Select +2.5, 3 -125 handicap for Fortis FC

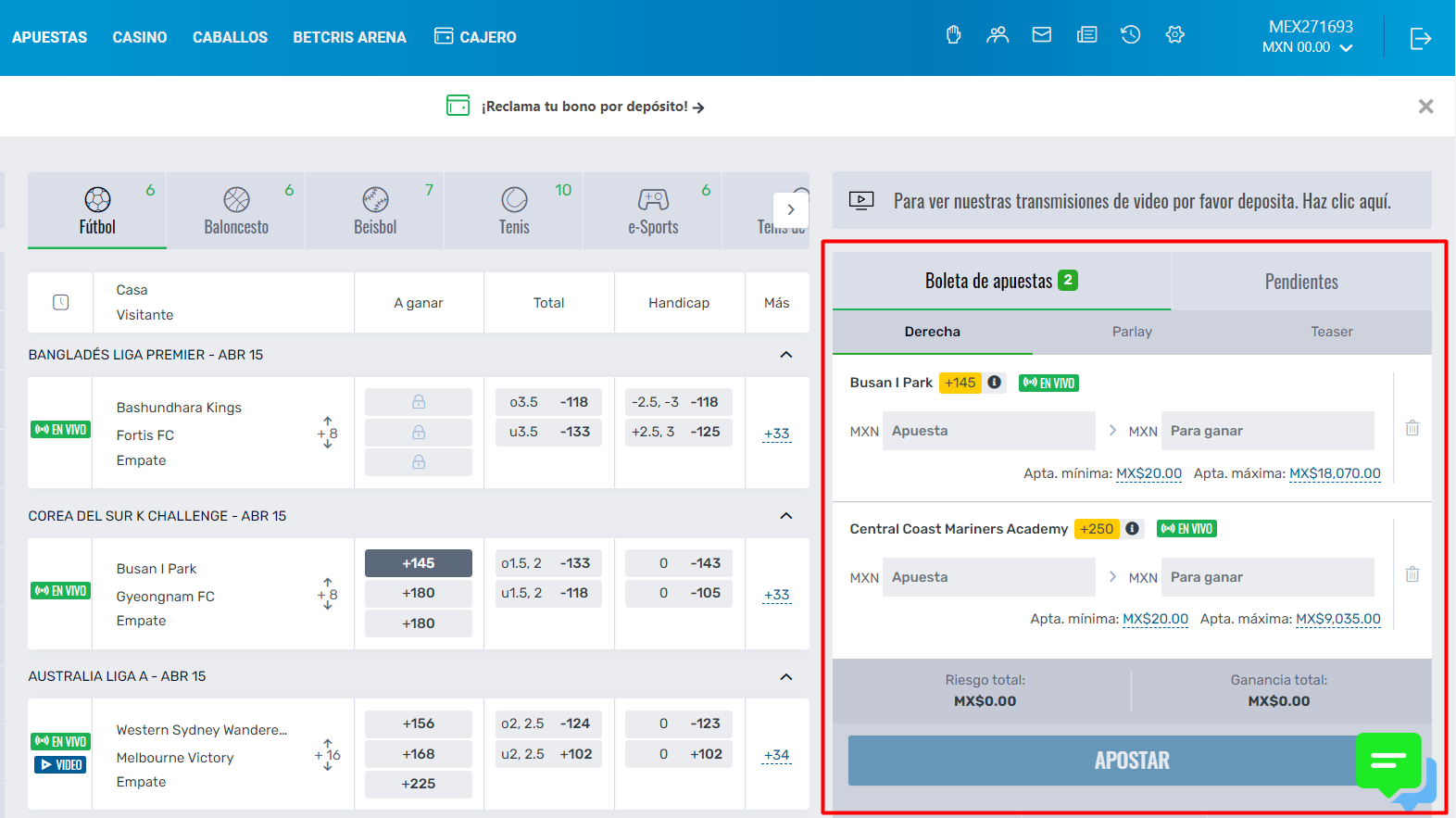click(679, 432)
